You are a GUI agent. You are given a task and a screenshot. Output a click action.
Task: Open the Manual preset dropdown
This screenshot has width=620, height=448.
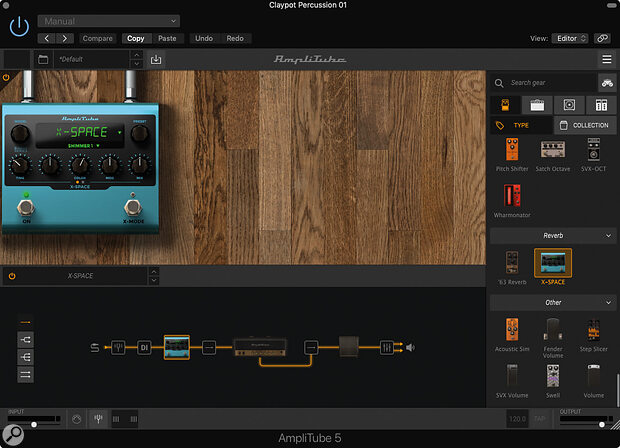pos(109,21)
